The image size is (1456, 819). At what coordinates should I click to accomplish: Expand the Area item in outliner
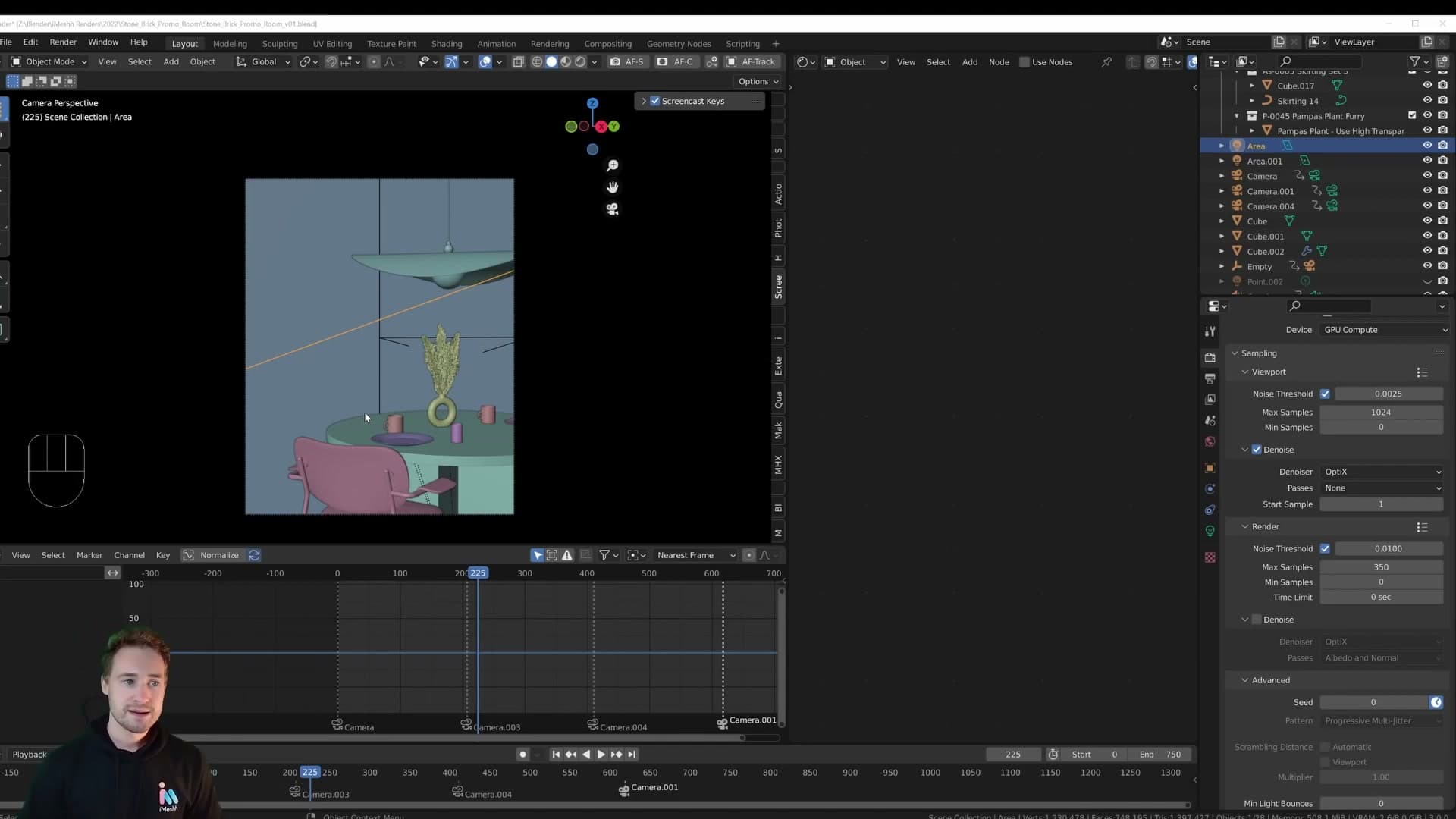[1222, 146]
